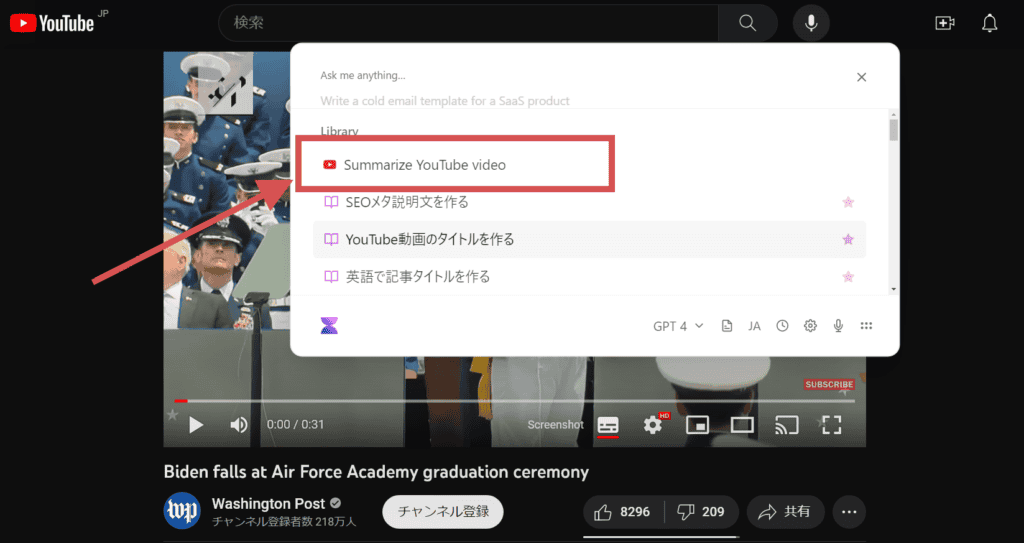1024x543 pixels.
Task: Dislike the video with 209 dislikes
Action: pyautogui.click(x=702, y=512)
